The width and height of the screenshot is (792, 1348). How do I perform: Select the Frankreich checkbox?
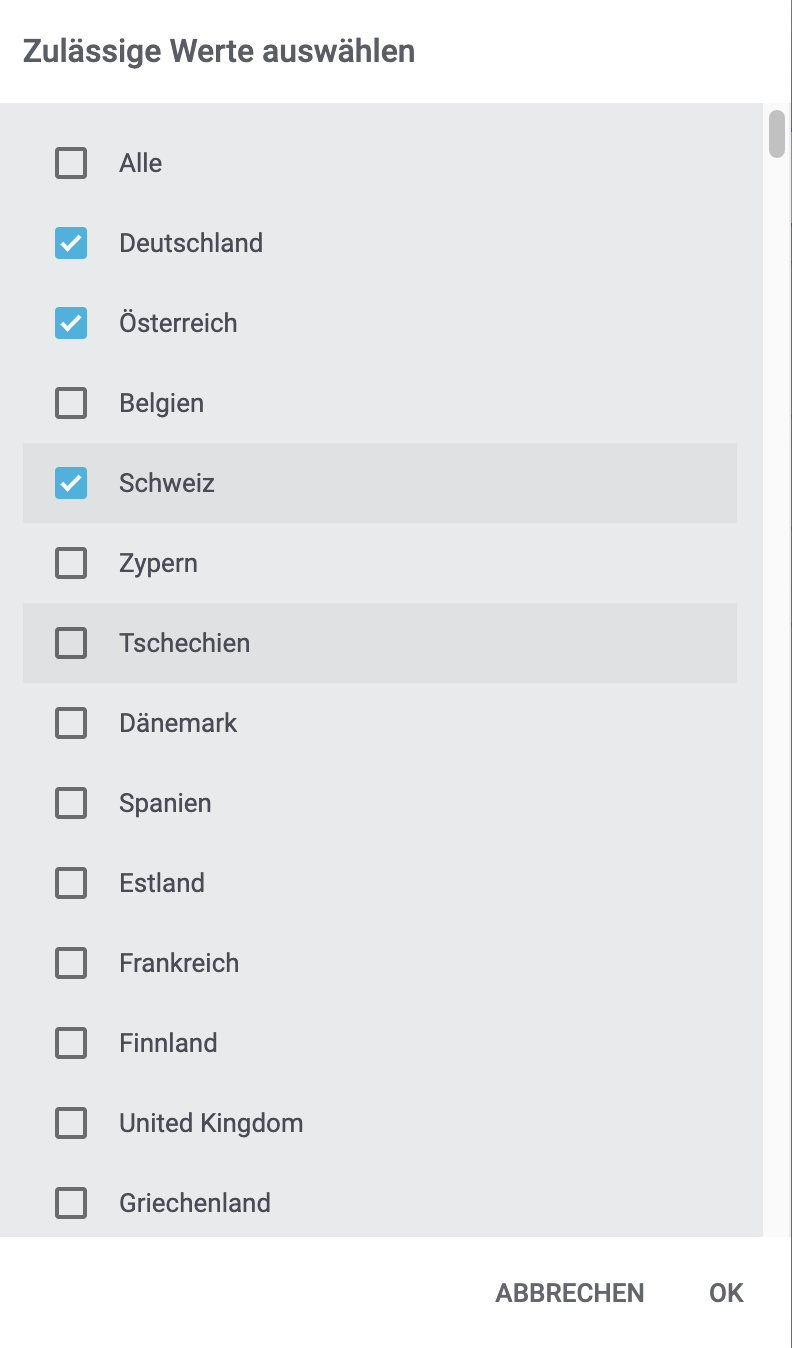tap(71, 963)
